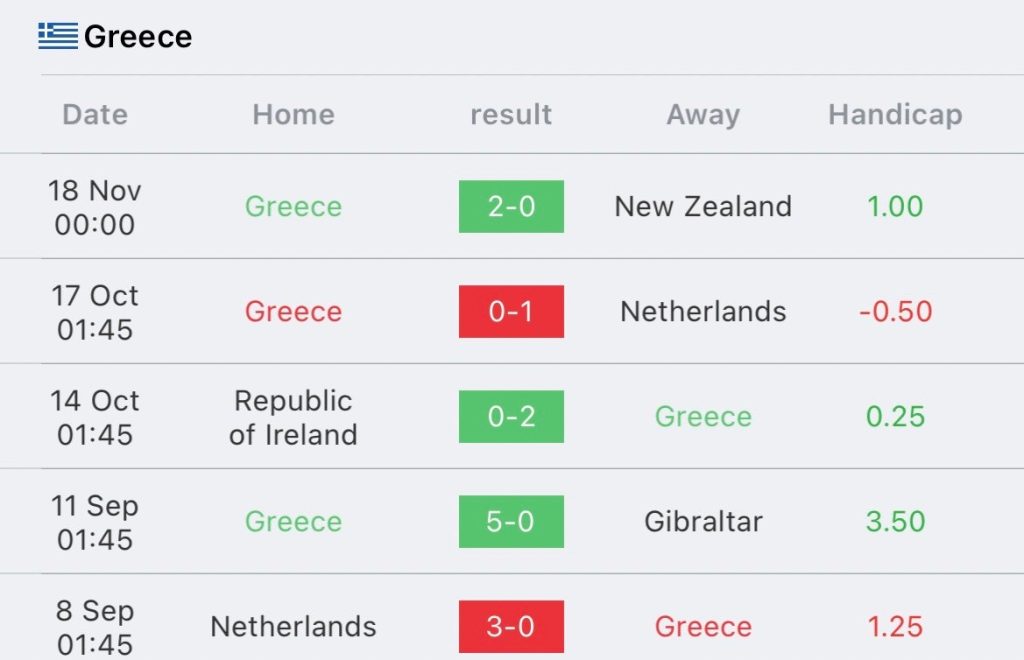Image resolution: width=1024 pixels, height=660 pixels.
Task: Select the -0.50 handicap value
Action: [895, 311]
